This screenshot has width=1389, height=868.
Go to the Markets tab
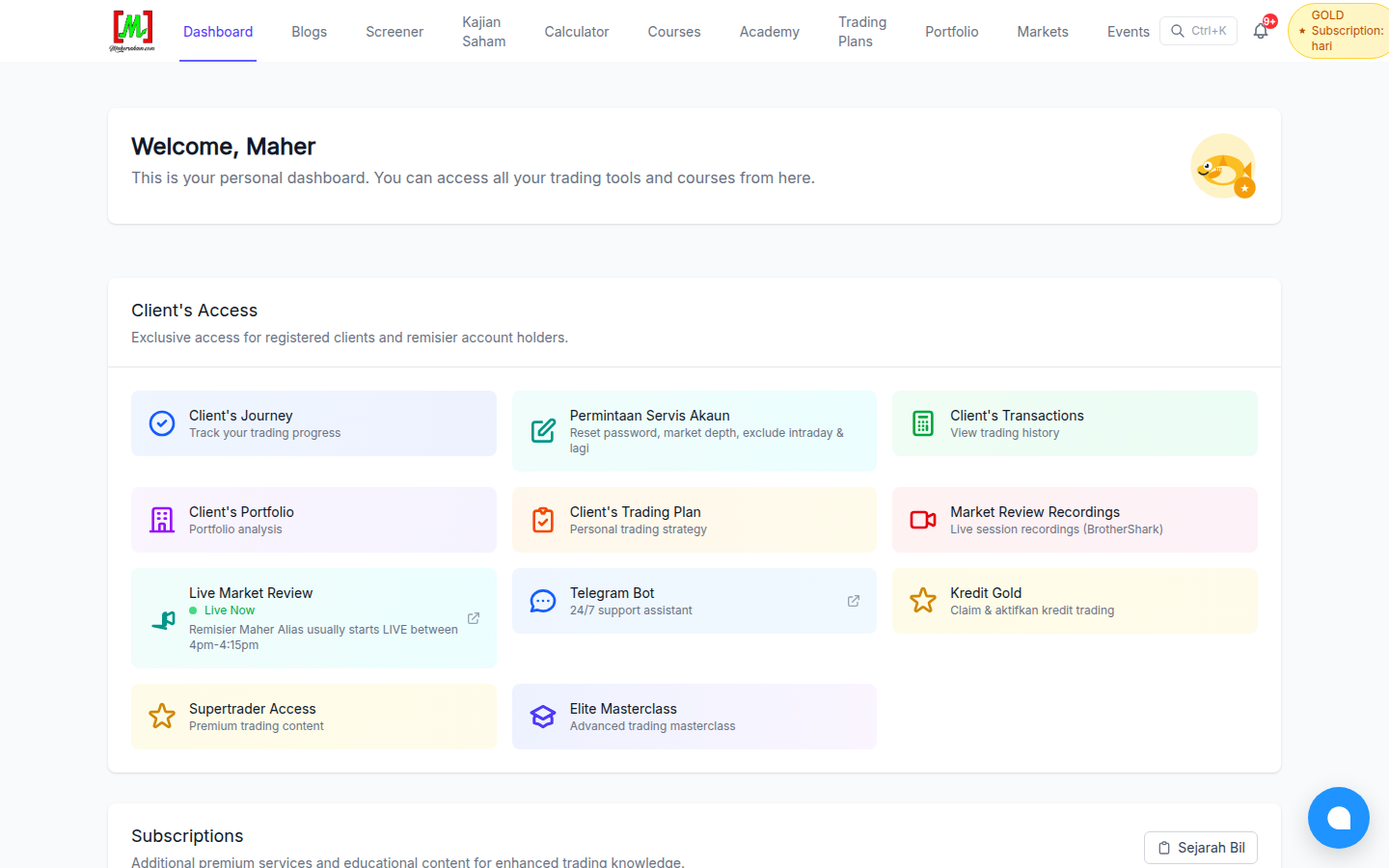pos(1043,32)
